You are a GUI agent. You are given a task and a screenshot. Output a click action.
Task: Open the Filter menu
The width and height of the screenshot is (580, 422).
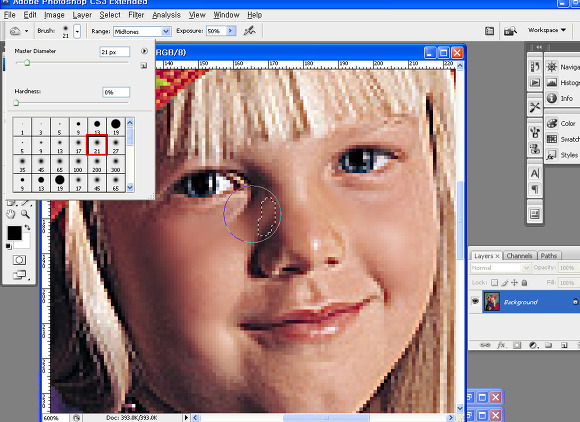tap(136, 15)
